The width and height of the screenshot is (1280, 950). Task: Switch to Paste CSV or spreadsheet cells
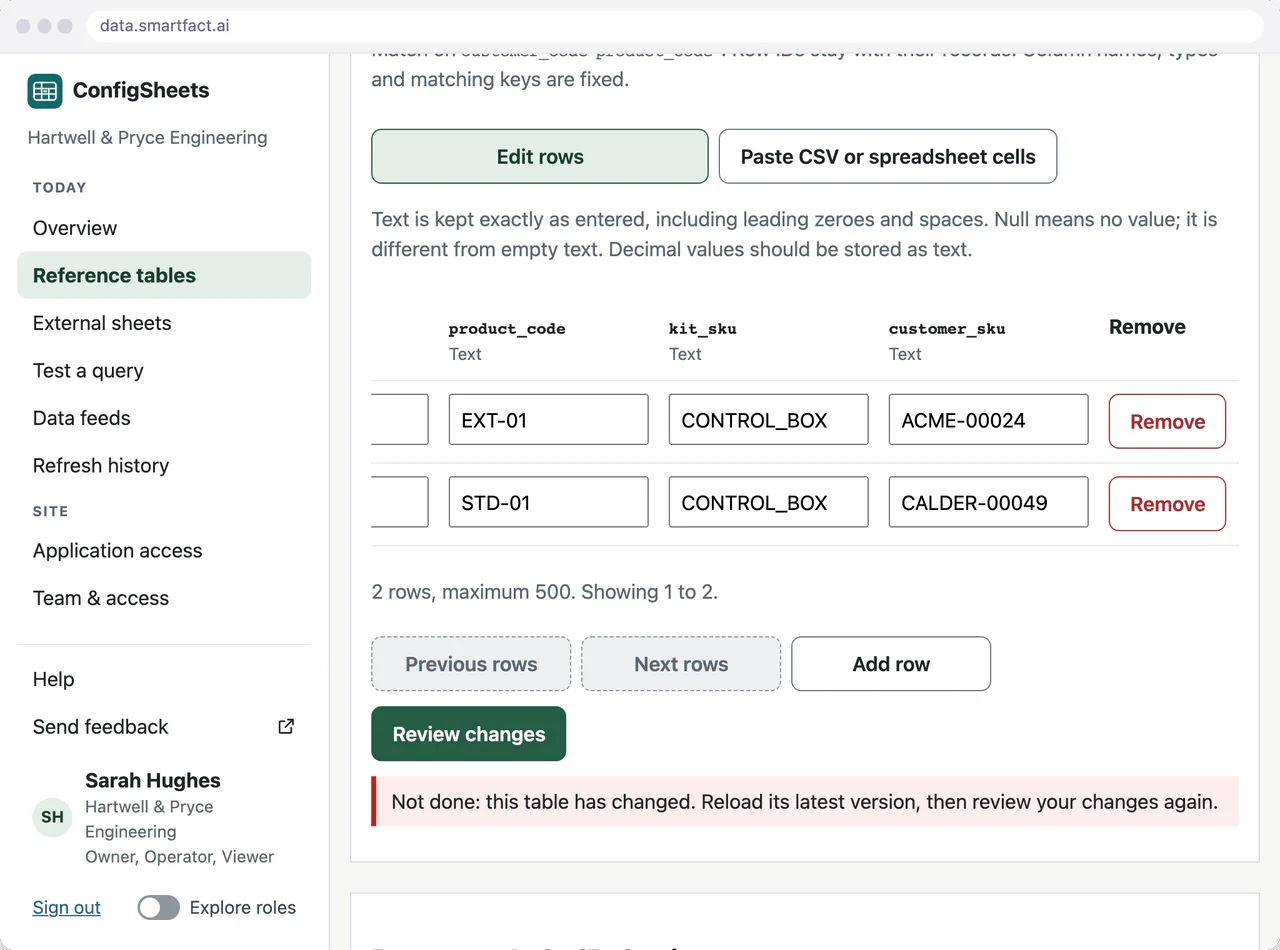coord(888,156)
